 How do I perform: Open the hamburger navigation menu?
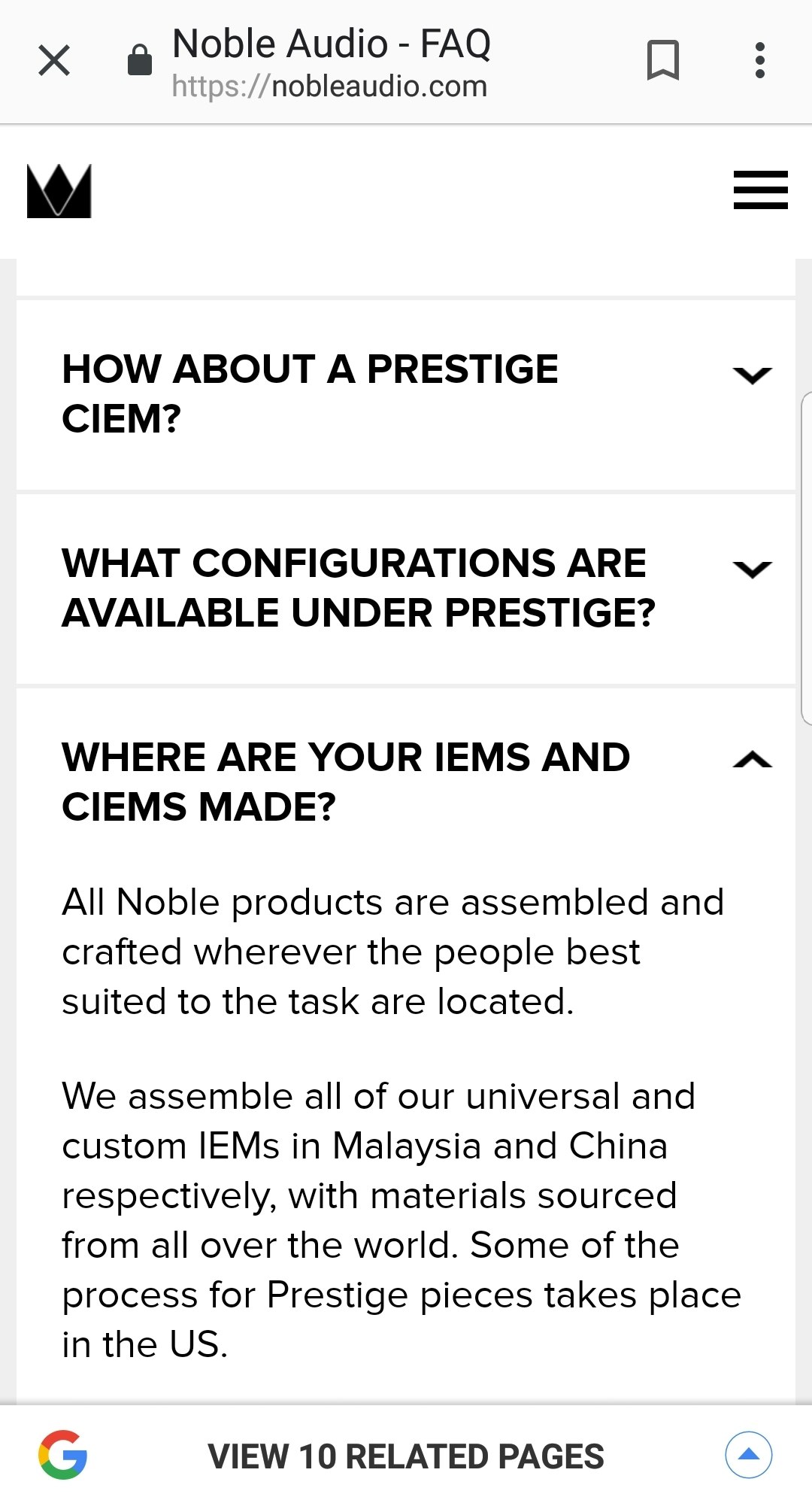pyautogui.click(x=760, y=190)
